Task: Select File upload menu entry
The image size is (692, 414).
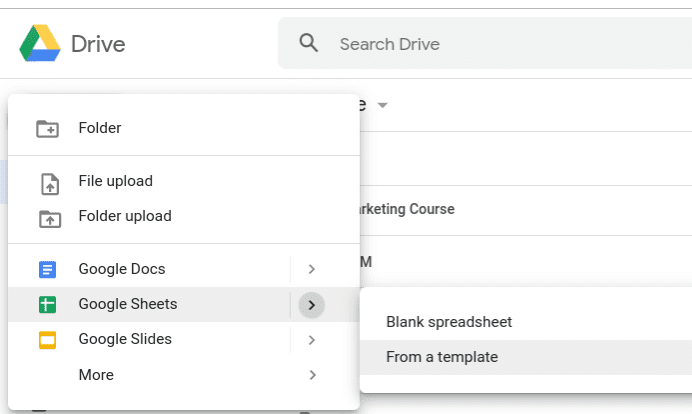Action: (116, 181)
